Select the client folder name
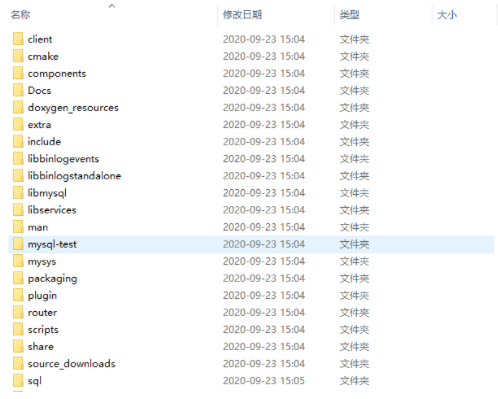The height and width of the screenshot is (399, 498). point(40,39)
